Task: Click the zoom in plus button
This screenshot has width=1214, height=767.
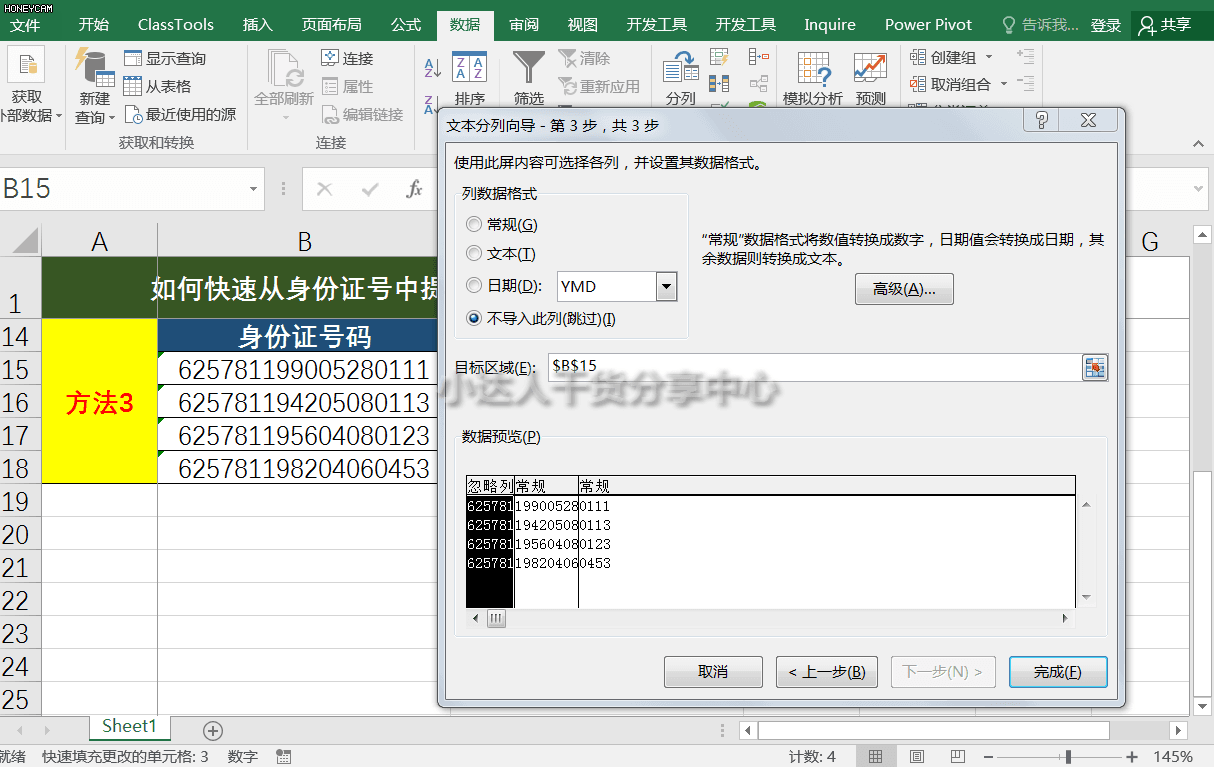Action: [1132, 757]
